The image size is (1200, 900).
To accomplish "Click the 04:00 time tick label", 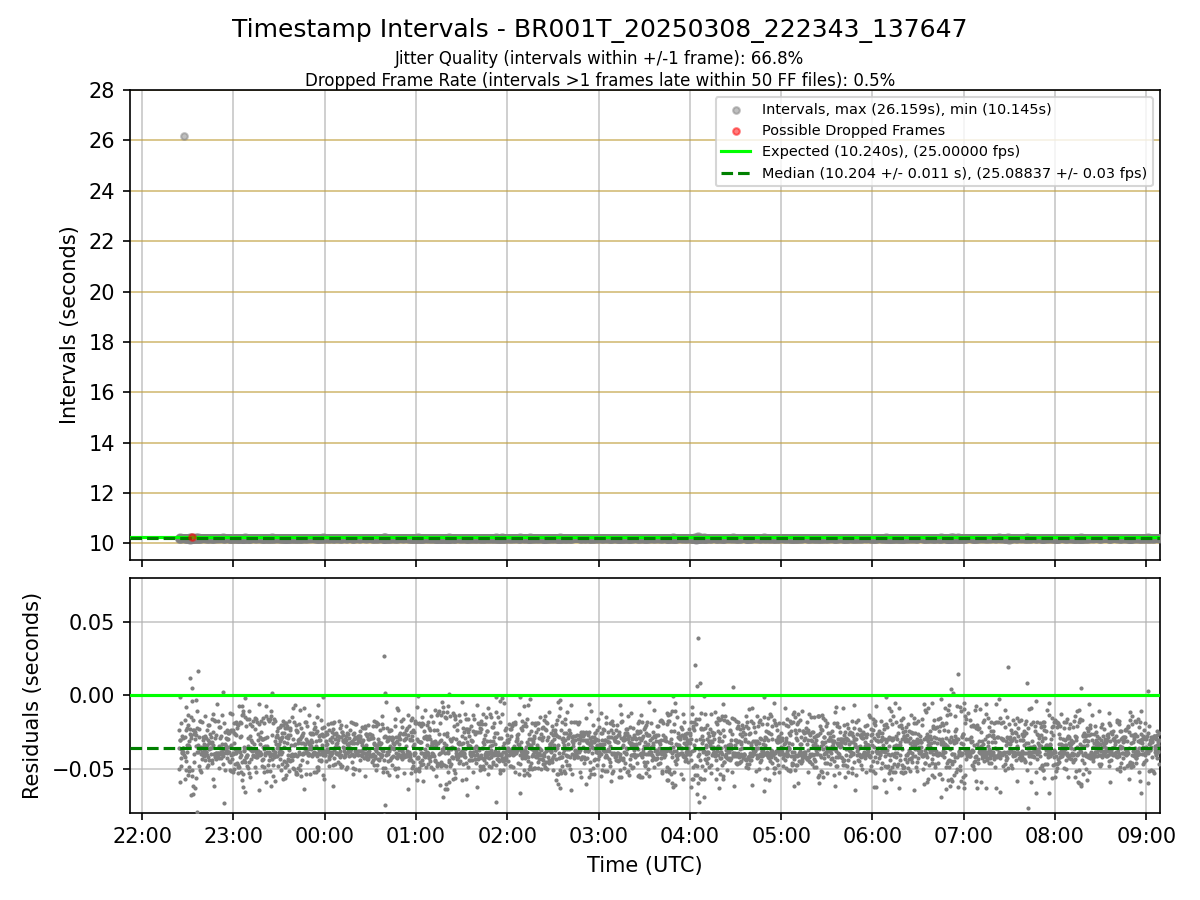I will [x=689, y=835].
